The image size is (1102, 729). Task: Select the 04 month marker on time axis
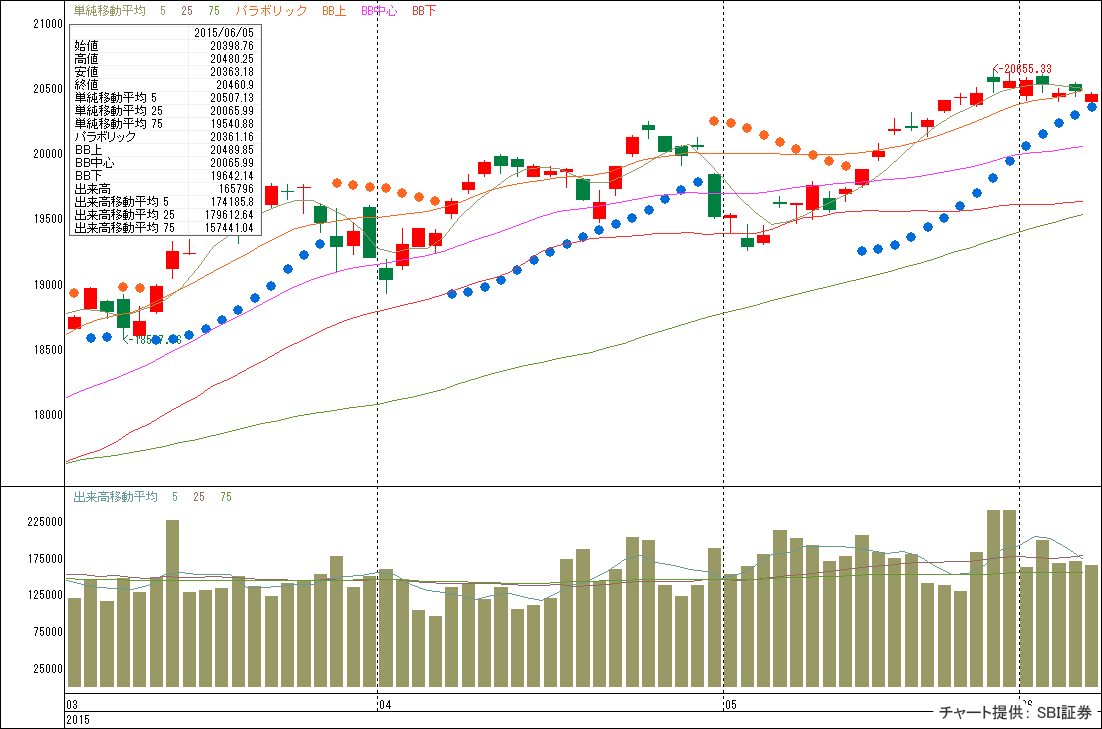coord(385,705)
